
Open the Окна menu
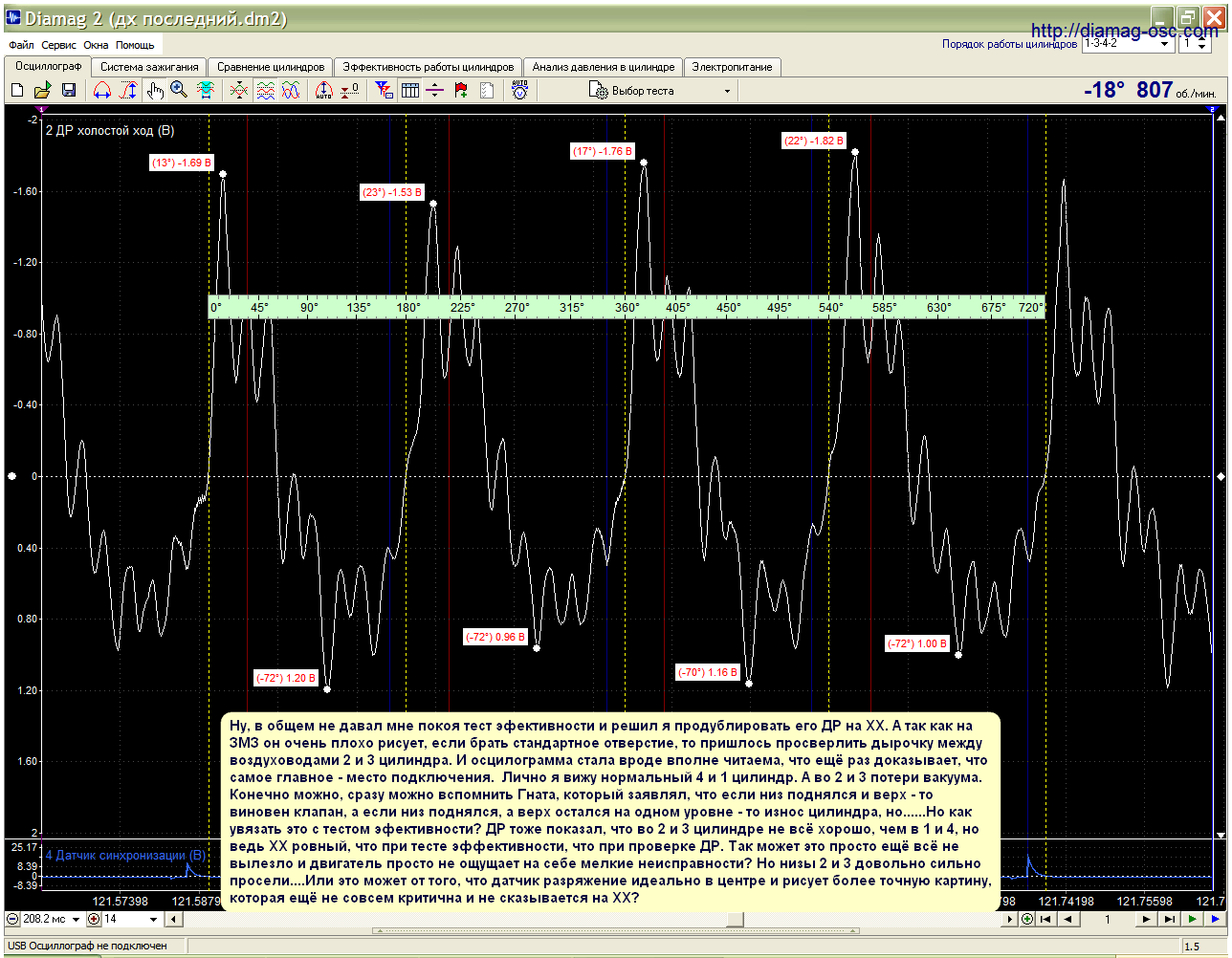(96, 45)
